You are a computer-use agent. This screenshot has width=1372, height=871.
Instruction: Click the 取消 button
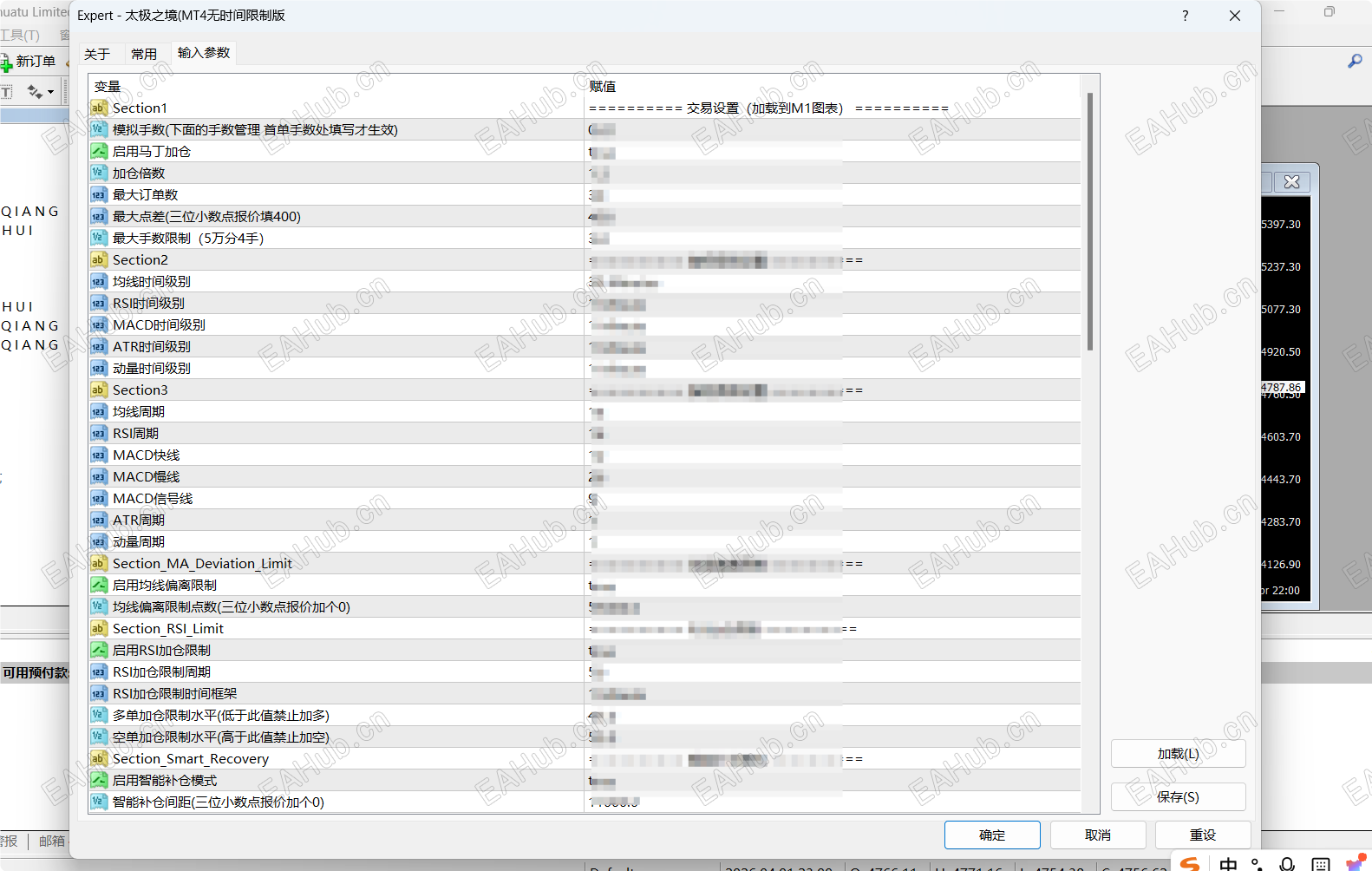pos(1098,835)
